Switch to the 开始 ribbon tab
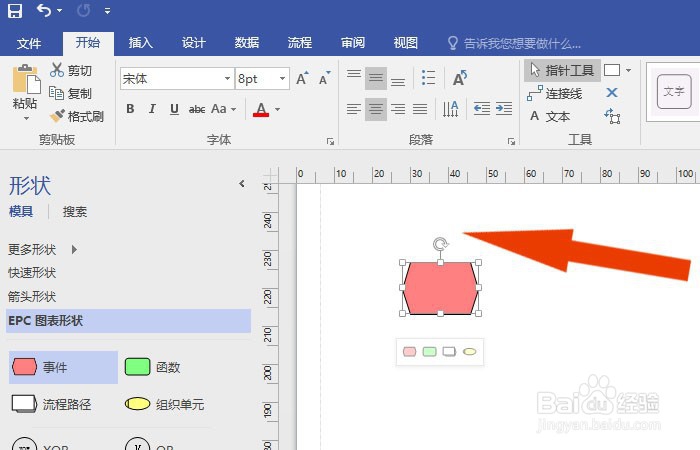The height and width of the screenshot is (450, 700). click(88, 43)
